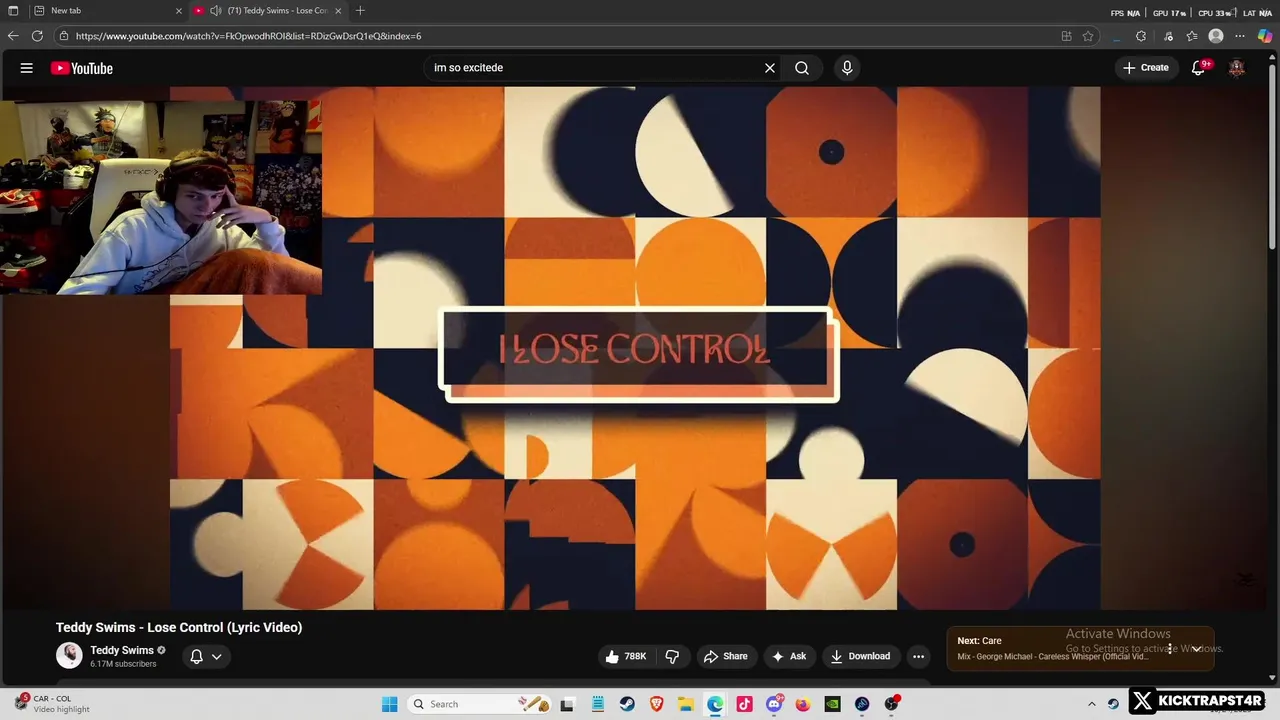The width and height of the screenshot is (1280, 720).
Task: Open Copilot sidebar icon
Action: [1265, 36]
